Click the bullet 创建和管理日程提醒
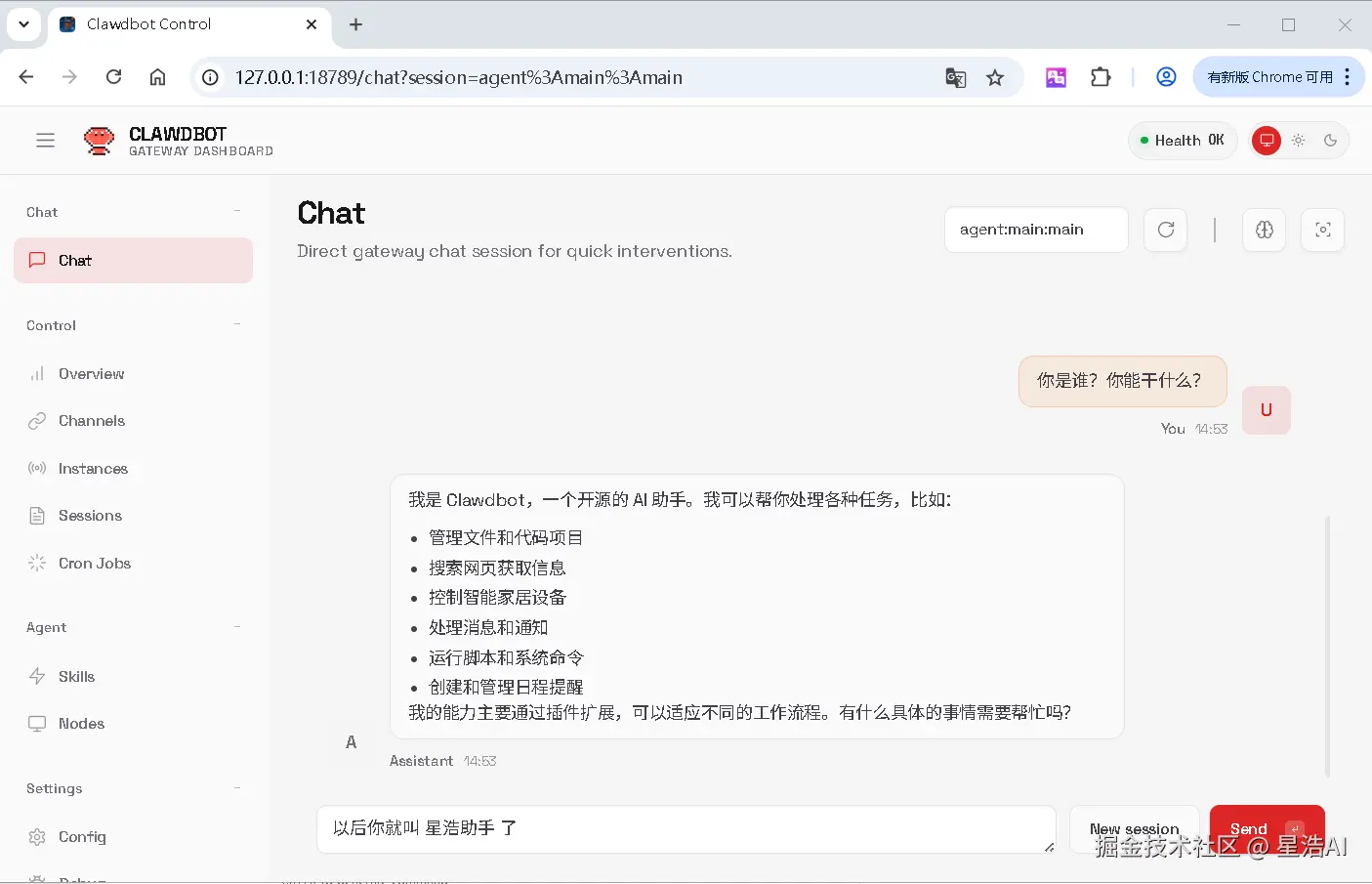 pyautogui.click(x=506, y=688)
